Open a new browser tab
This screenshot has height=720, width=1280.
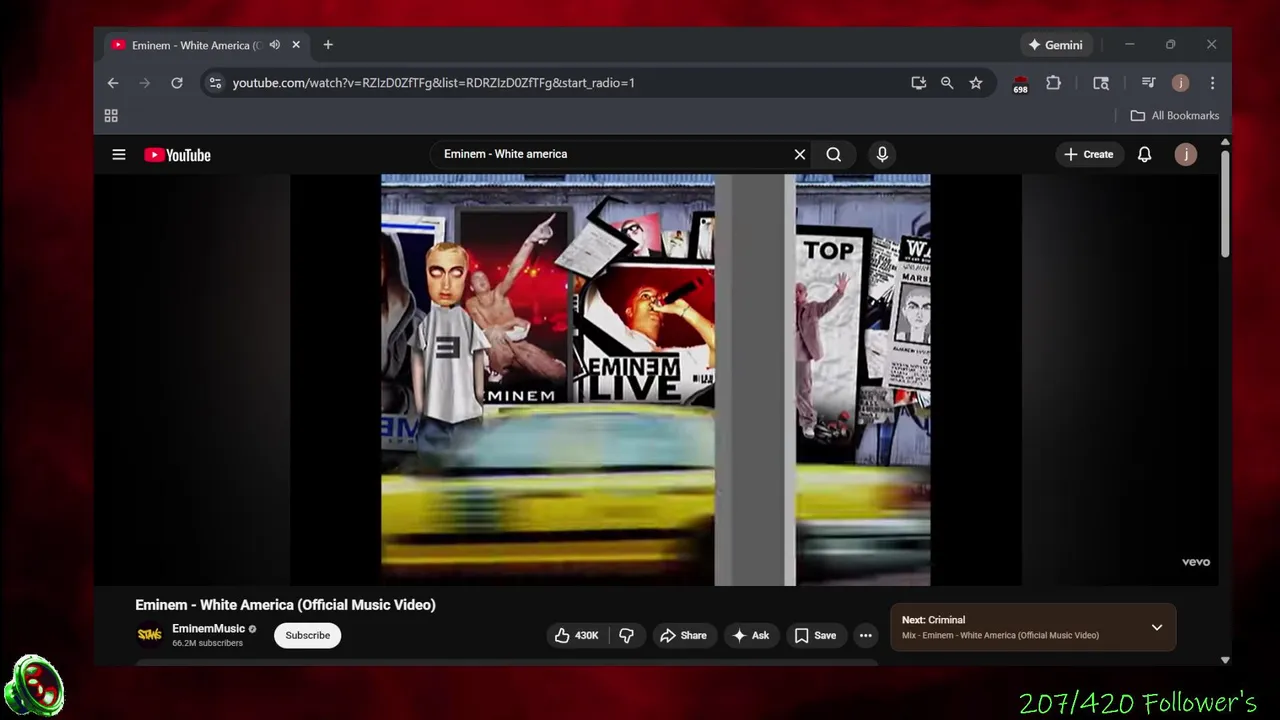coord(328,45)
